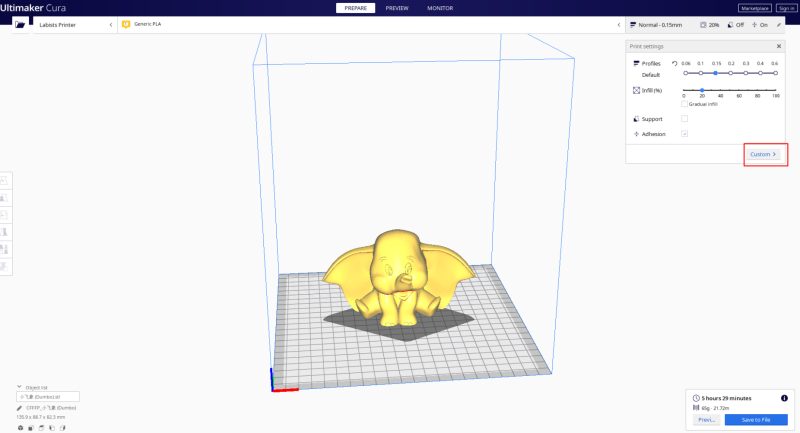Open Custom print settings
Screen dimensions: 800x433
(x=763, y=154)
